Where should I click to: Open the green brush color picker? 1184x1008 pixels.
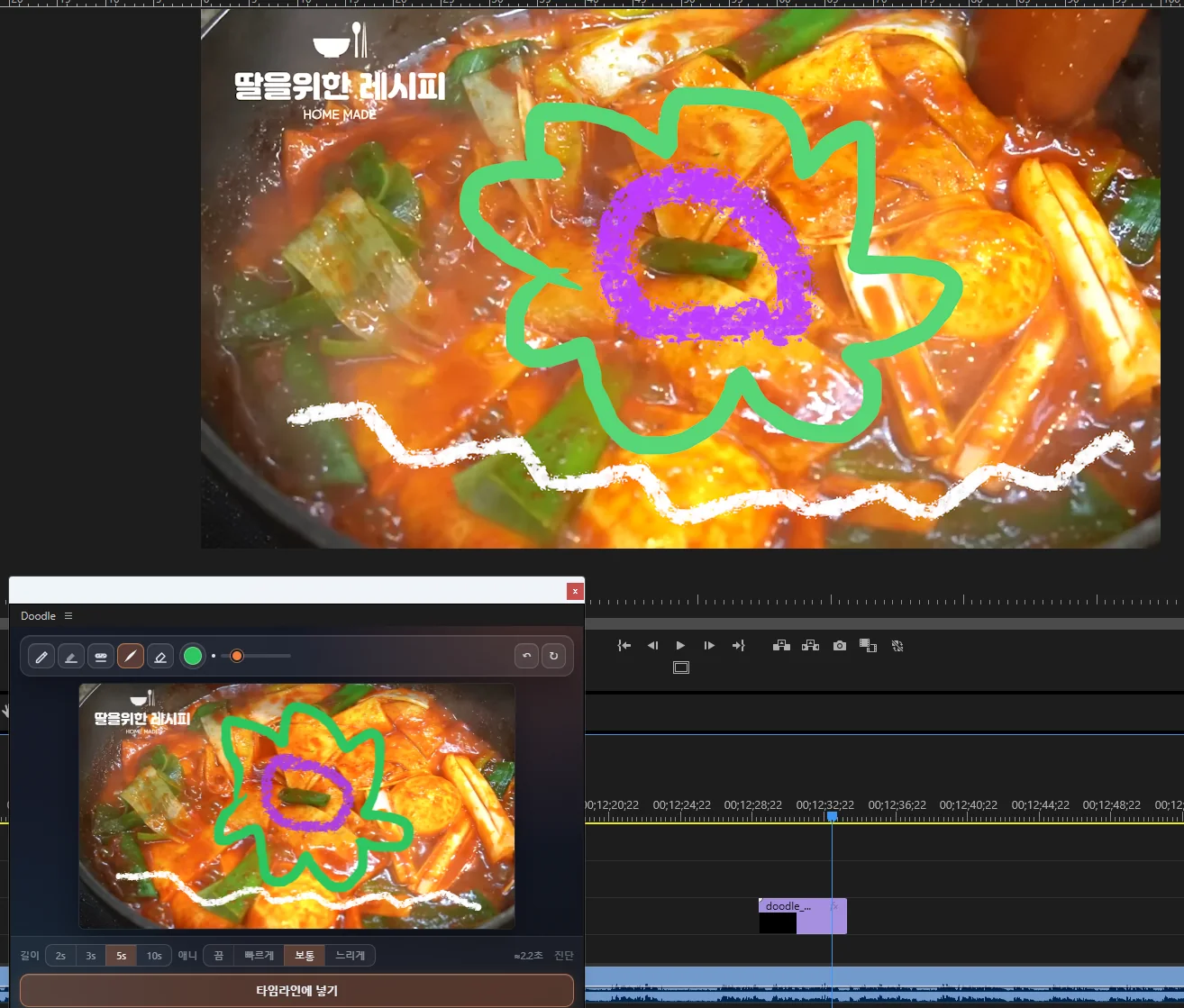[x=193, y=656]
